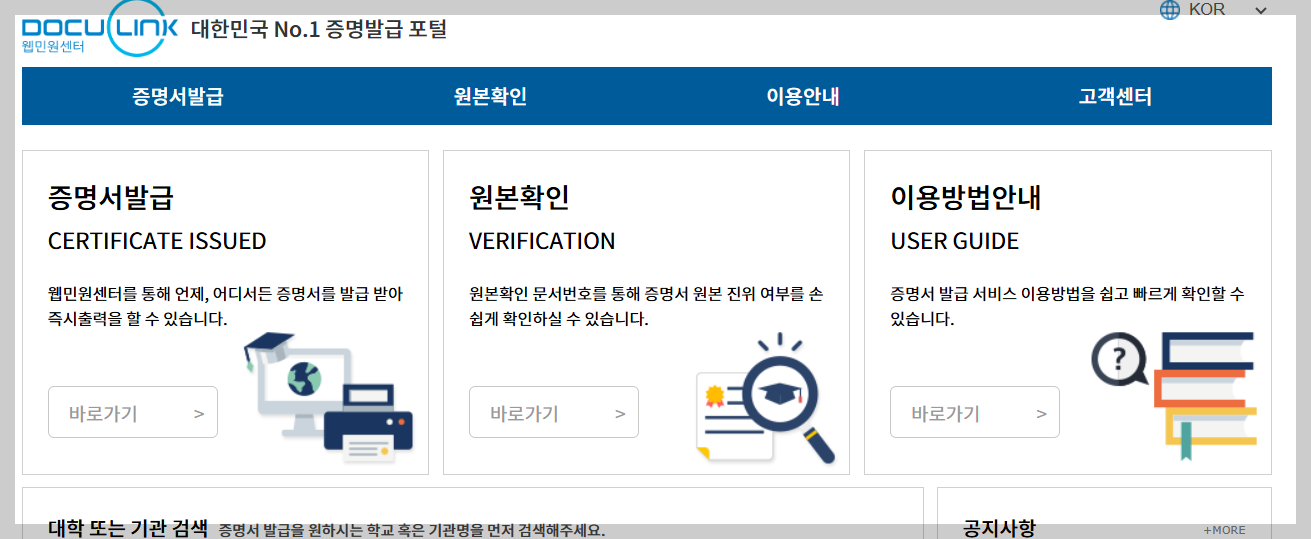
Task: Open the 이용안내 menu
Action: click(803, 97)
